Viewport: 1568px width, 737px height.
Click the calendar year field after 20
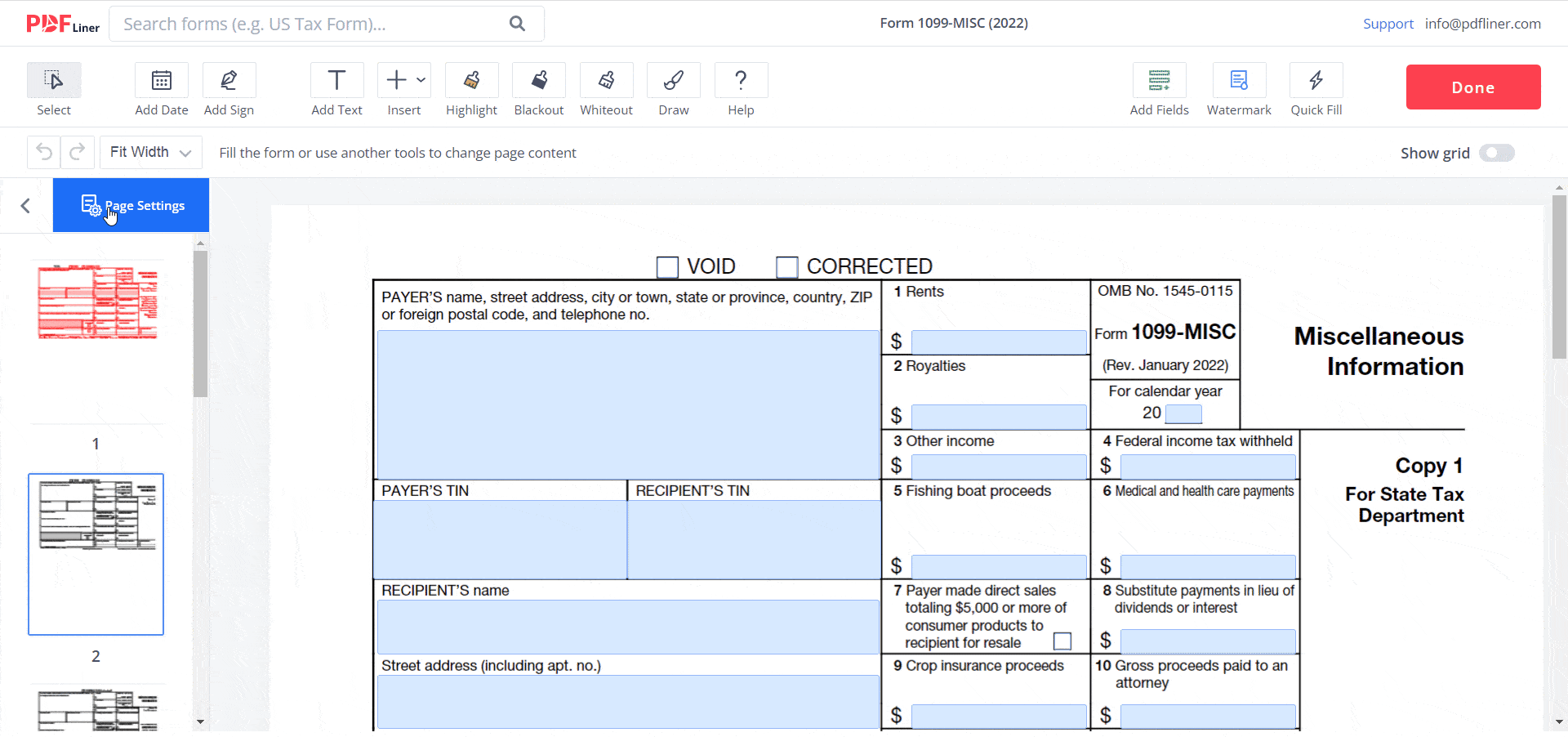(x=1183, y=413)
